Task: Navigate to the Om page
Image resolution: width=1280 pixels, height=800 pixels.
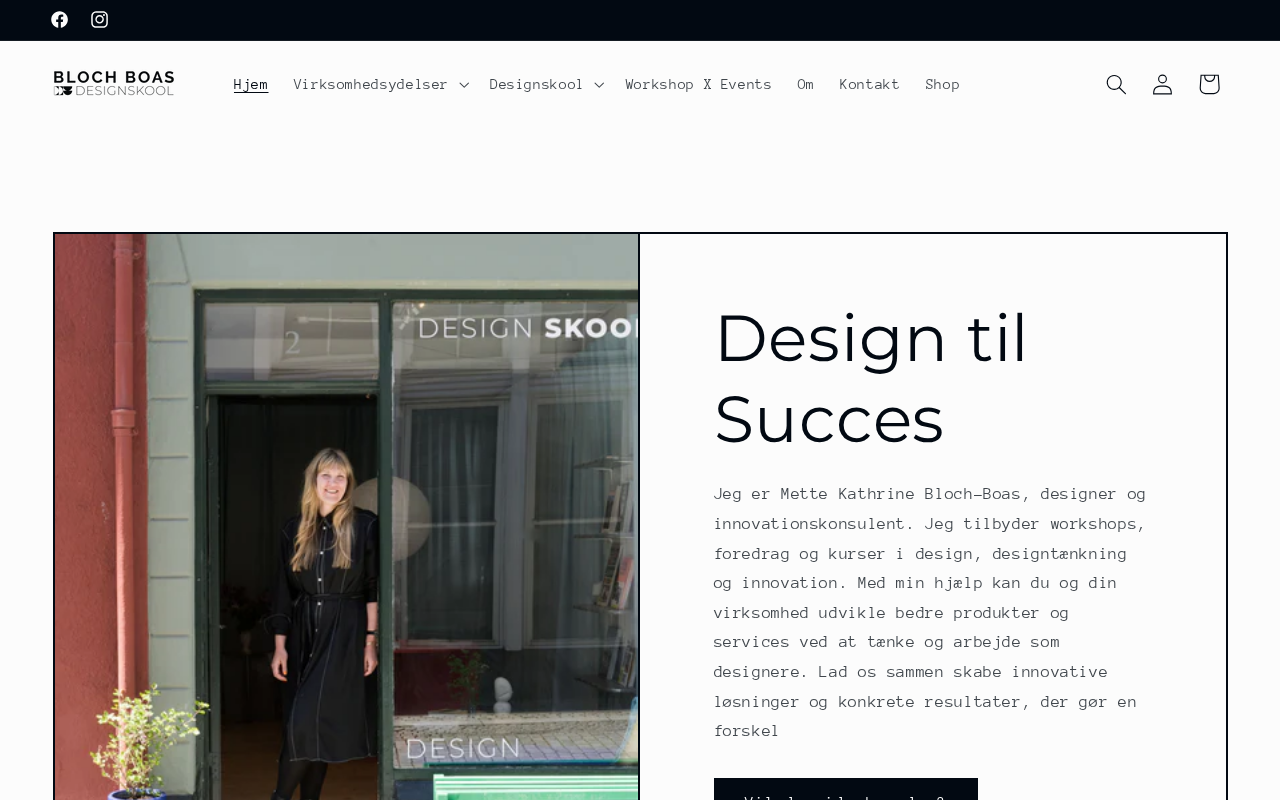Action: point(806,84)
